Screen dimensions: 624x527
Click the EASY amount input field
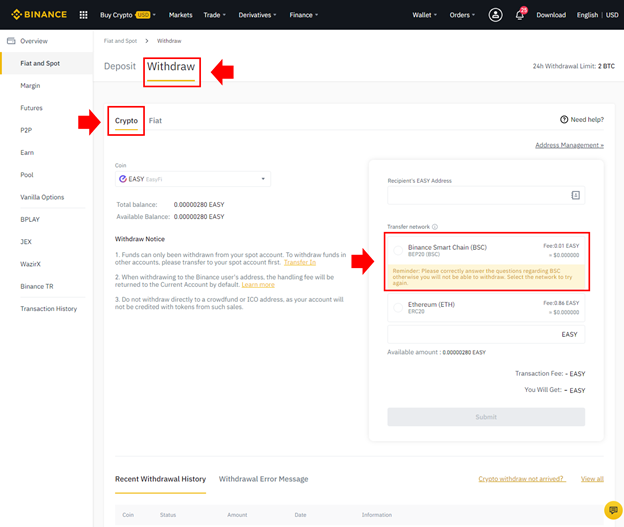tap(486, 334)
